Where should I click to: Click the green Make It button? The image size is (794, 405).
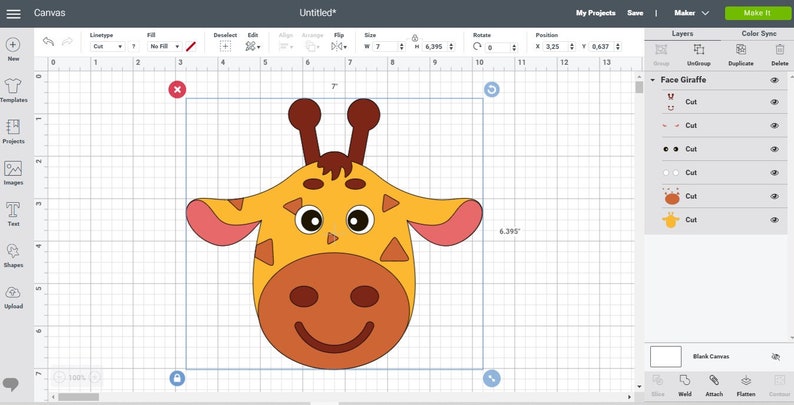(757, 13)
